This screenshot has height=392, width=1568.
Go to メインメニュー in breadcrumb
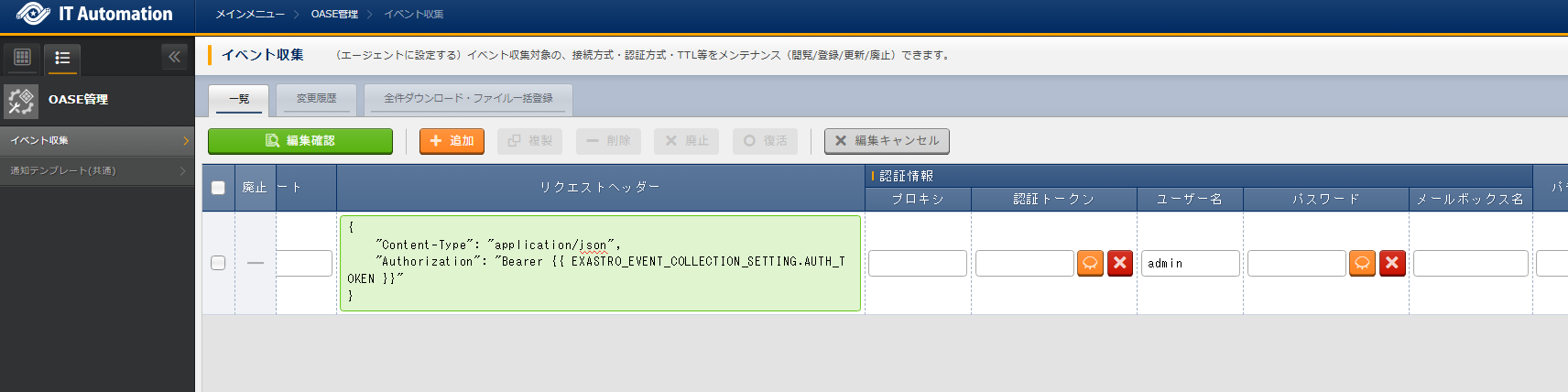point(249,15)
